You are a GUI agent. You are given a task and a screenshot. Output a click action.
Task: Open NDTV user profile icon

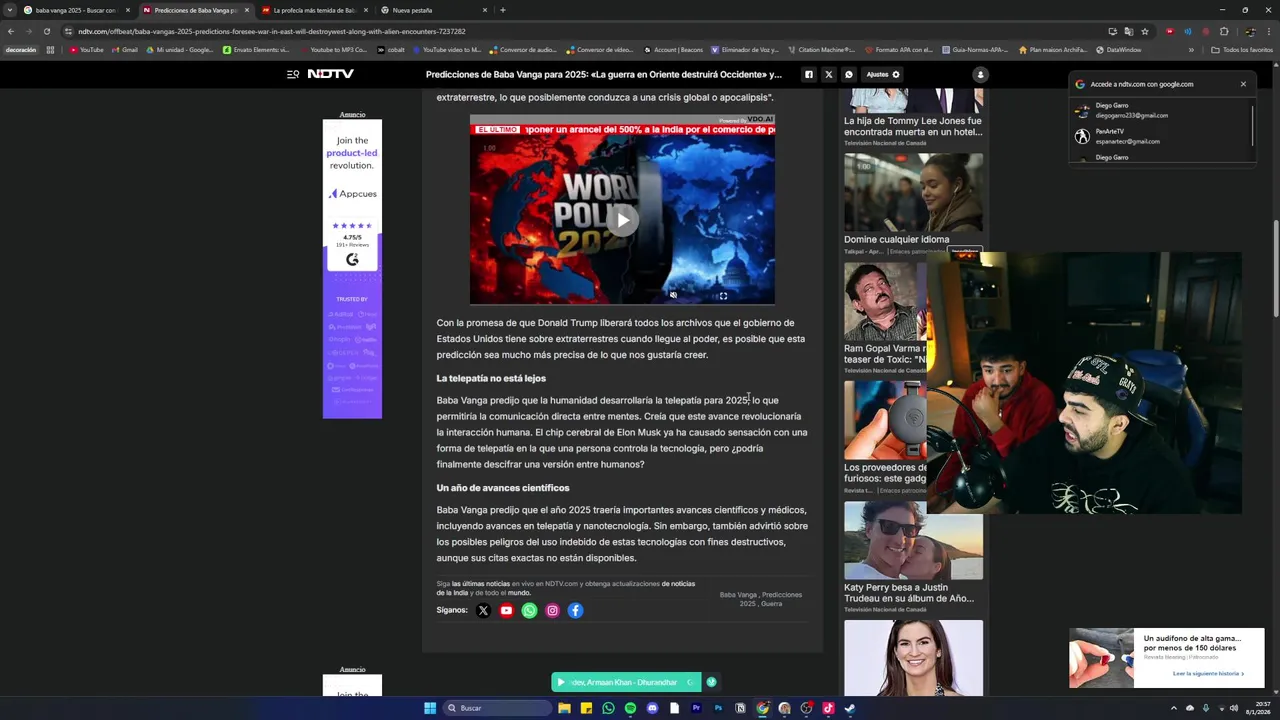[x=980, y=74]
